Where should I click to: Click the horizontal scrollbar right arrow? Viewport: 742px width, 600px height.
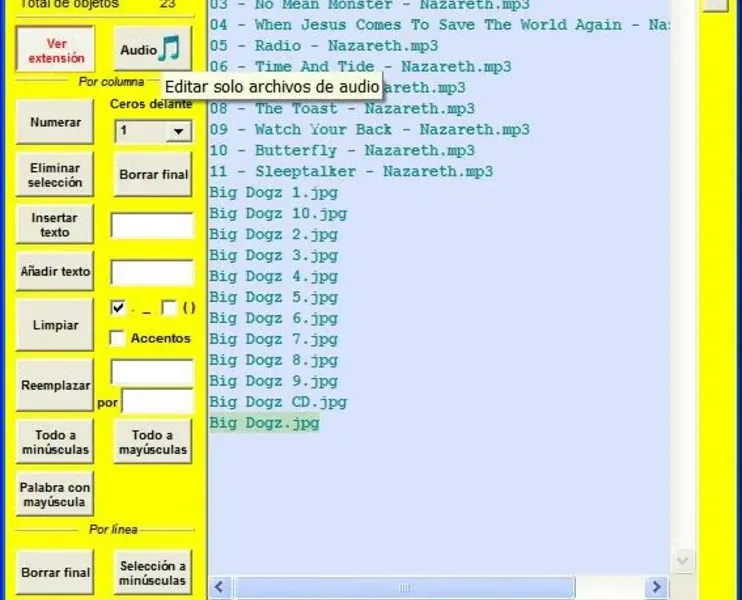click(x=656, y=587)
